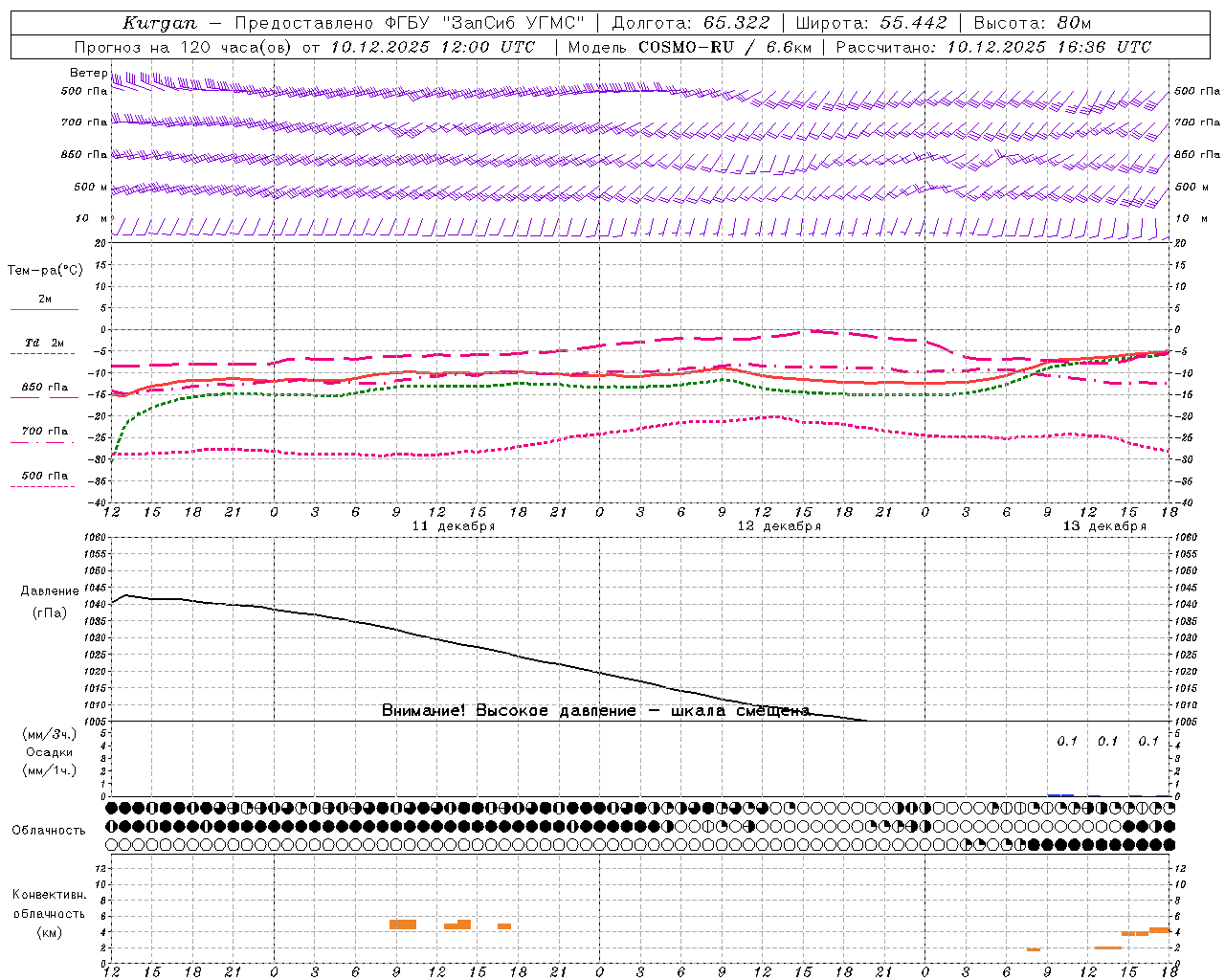Click the dashed line under 'Td 2м' legend
The width and height of the screenshot is (1225, 980).
pyautogui.click(x=43, y=354)
